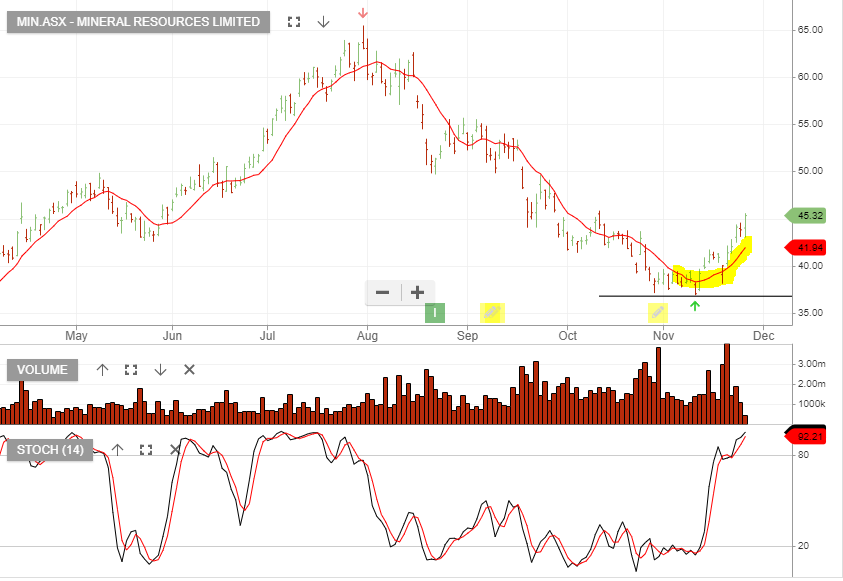The width and height of the screenshot is (843, 581).
Task: Click the 35.00 price axis label
Action: tap(810, 313)
